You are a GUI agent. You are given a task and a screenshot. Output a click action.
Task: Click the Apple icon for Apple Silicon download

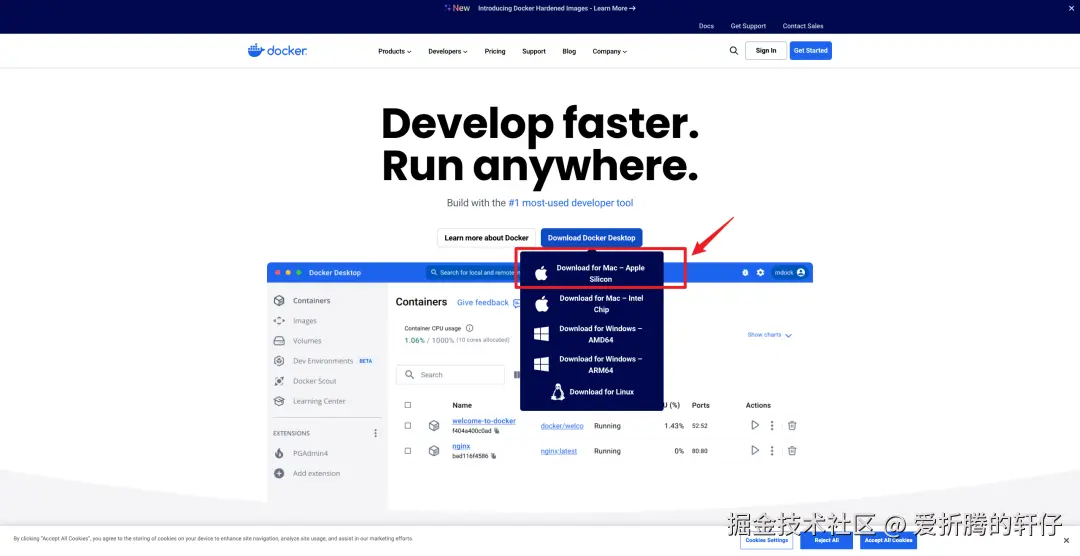pos(541,274)
